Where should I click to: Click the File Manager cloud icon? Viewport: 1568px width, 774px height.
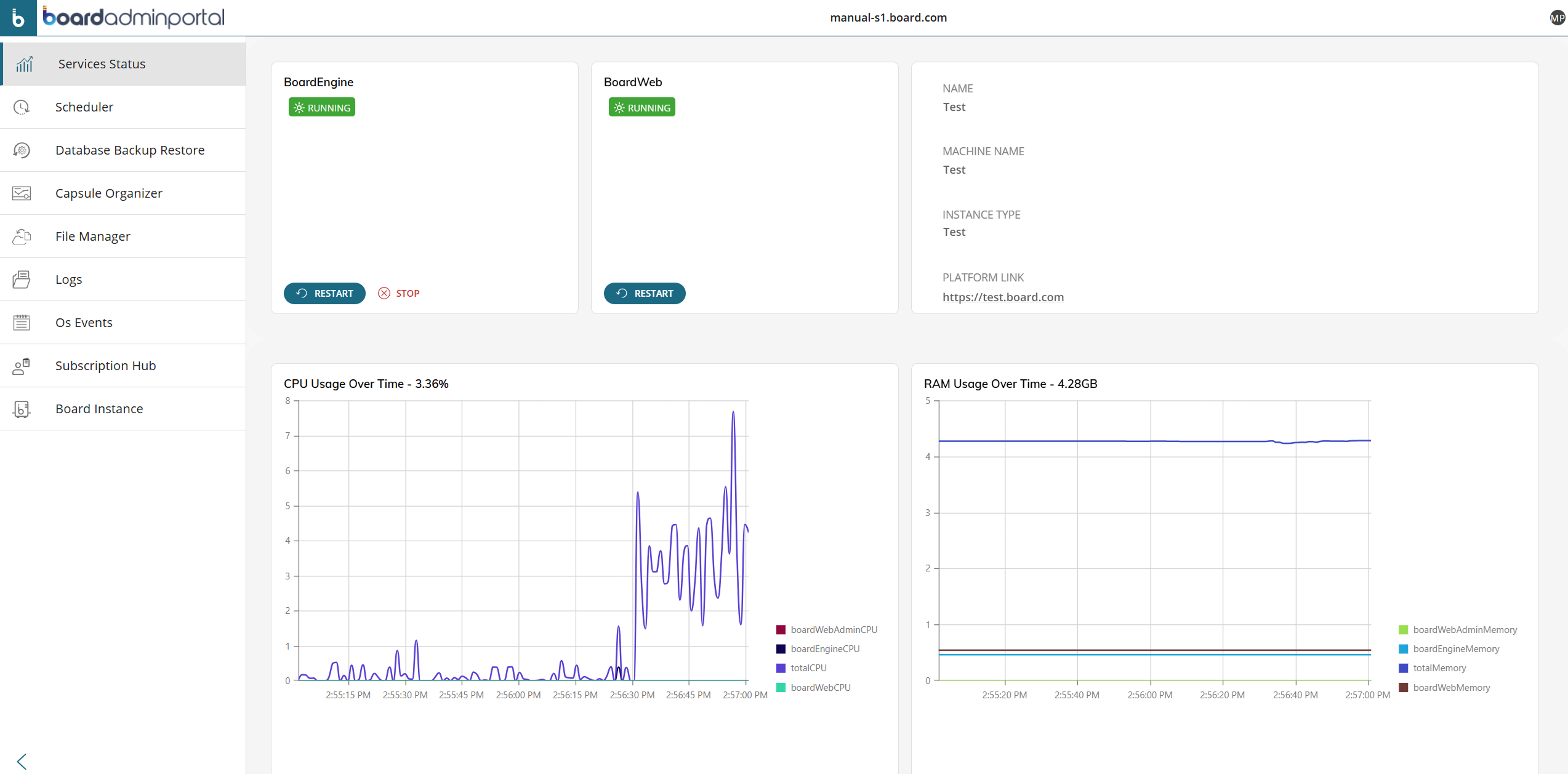pos(22,236)
